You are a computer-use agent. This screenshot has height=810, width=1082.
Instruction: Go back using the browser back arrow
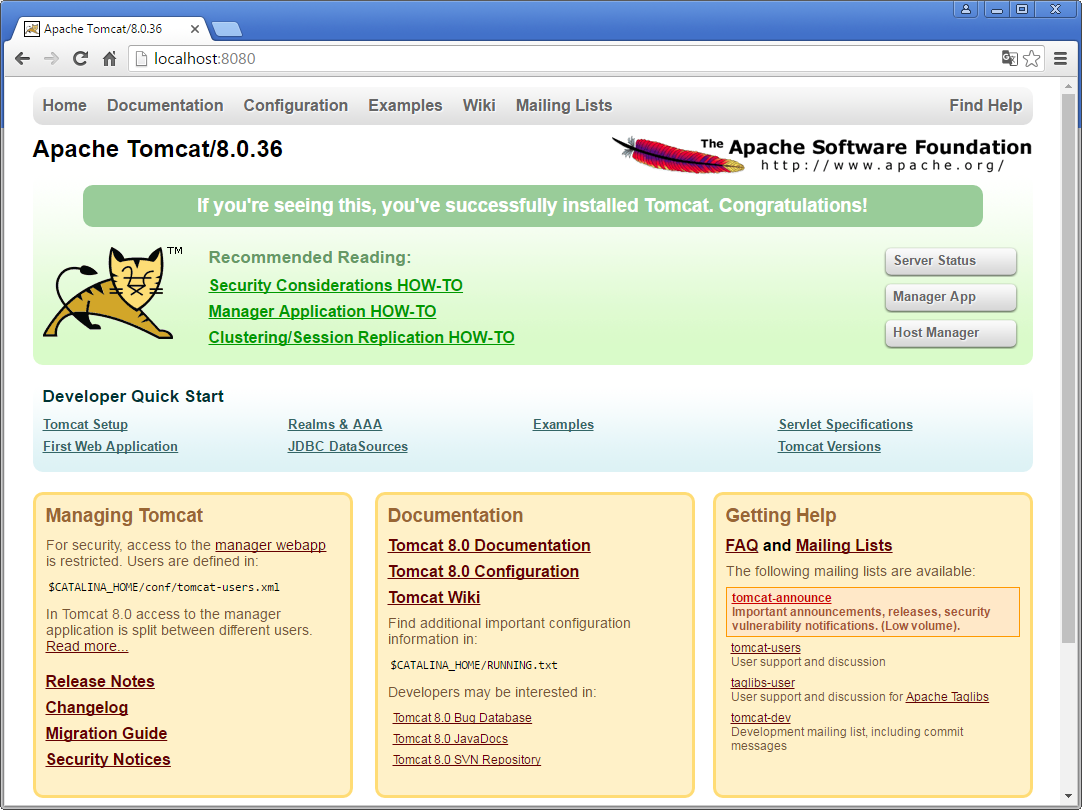pos(22,59)
